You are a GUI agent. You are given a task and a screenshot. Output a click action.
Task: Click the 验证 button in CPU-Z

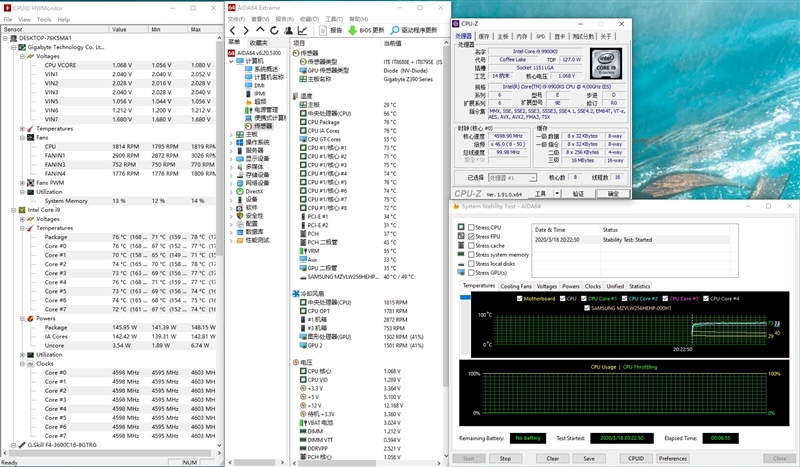578,194
